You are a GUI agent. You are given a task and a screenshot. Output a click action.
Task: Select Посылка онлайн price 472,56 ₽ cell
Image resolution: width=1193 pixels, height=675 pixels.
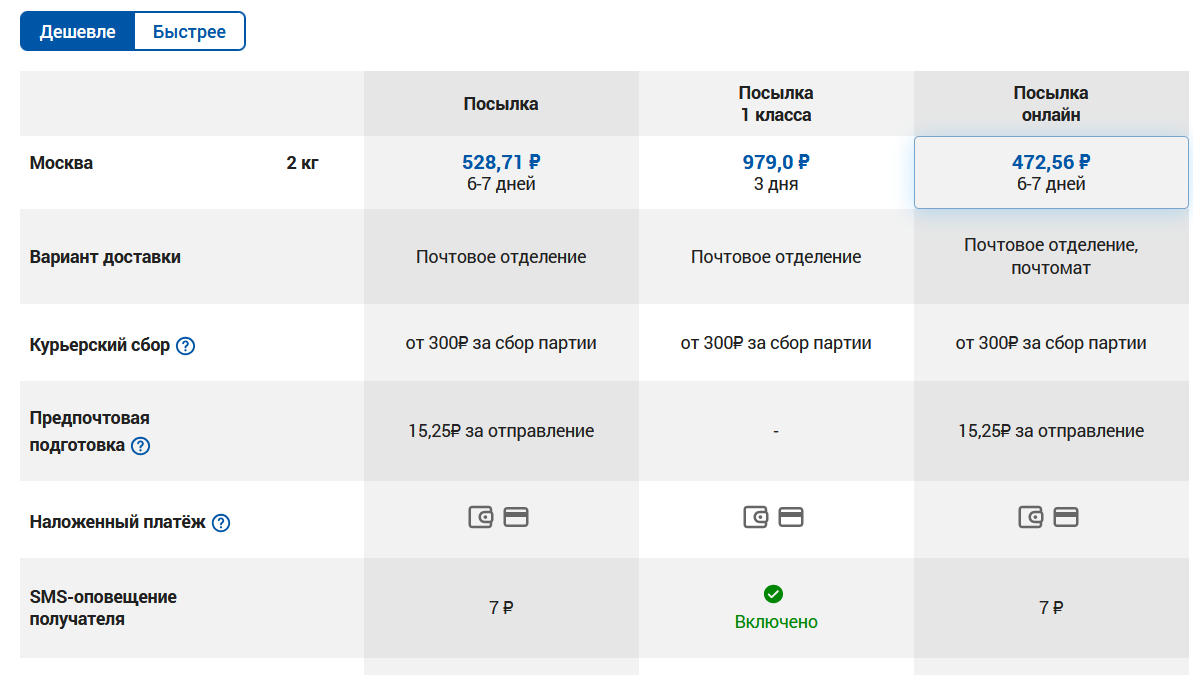pos(1051,172)
